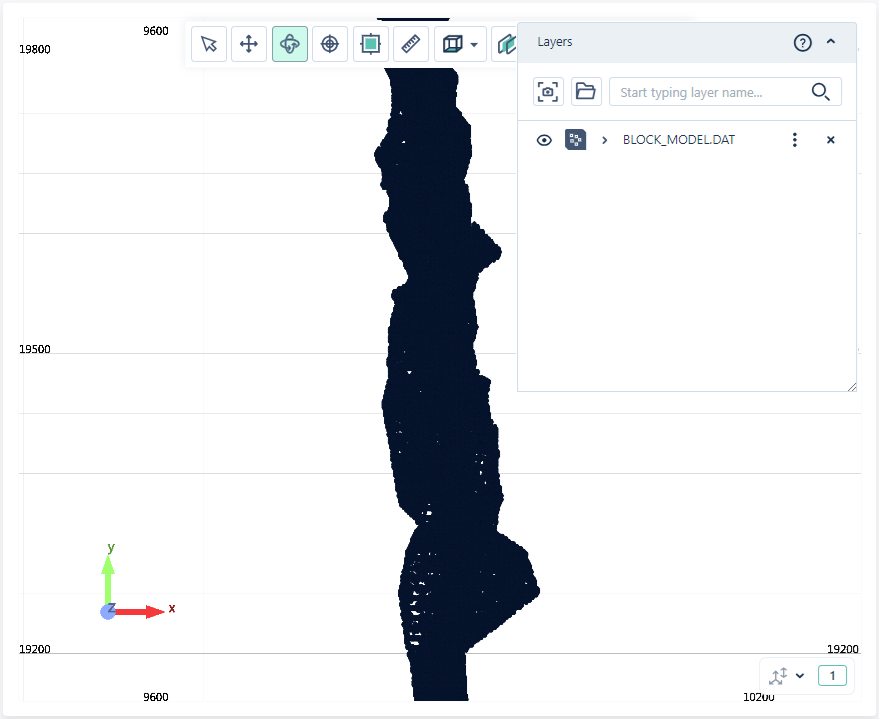Image resolution: width=879 pixels, height=719 pixels.
Task: Hide the BLOCK_MODEL.DAT layer
Action: 544,140
